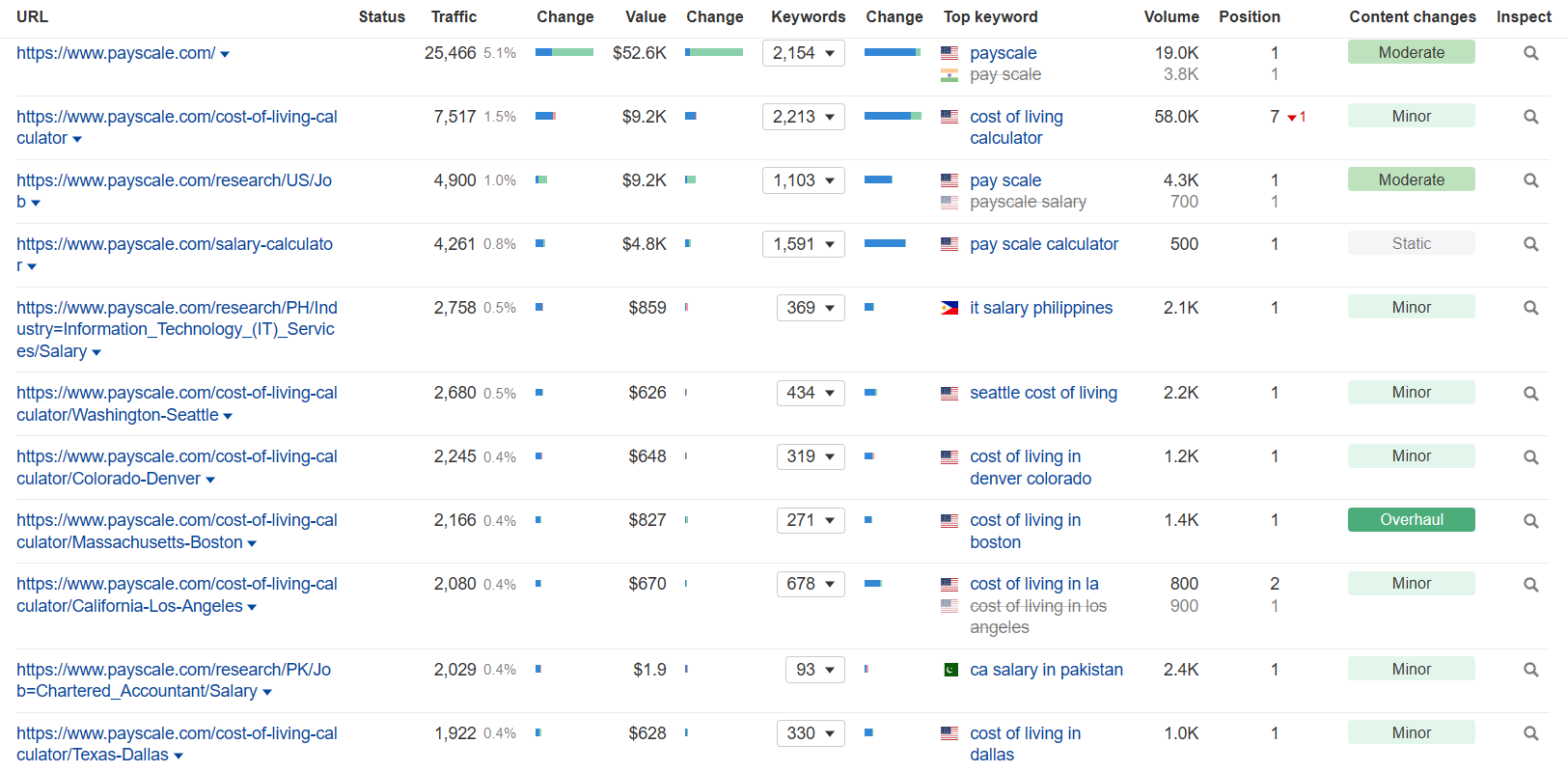Sort by Position column header

(1250, 16)
